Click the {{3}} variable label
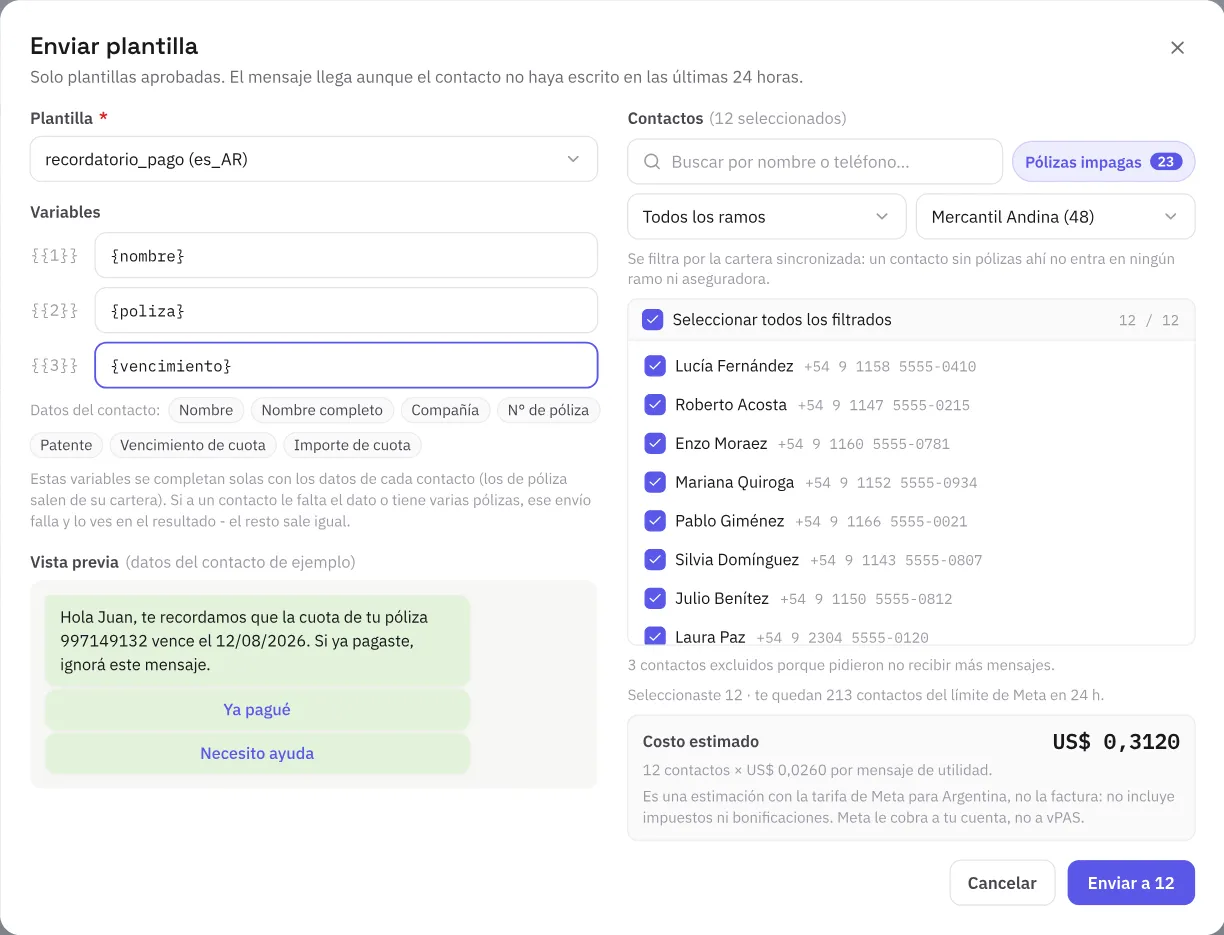 point(54,366)
